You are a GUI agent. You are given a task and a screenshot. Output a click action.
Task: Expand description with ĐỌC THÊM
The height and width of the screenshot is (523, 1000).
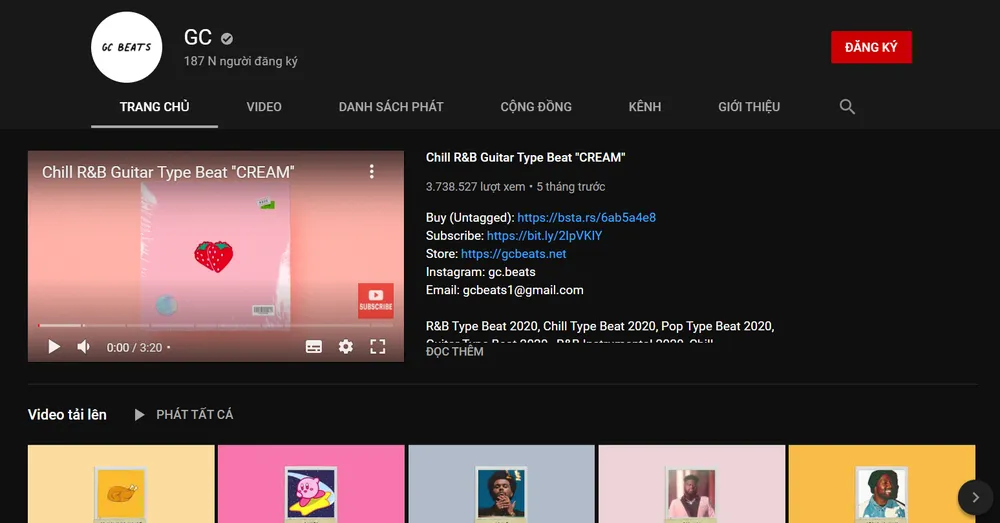pos(455,352)
